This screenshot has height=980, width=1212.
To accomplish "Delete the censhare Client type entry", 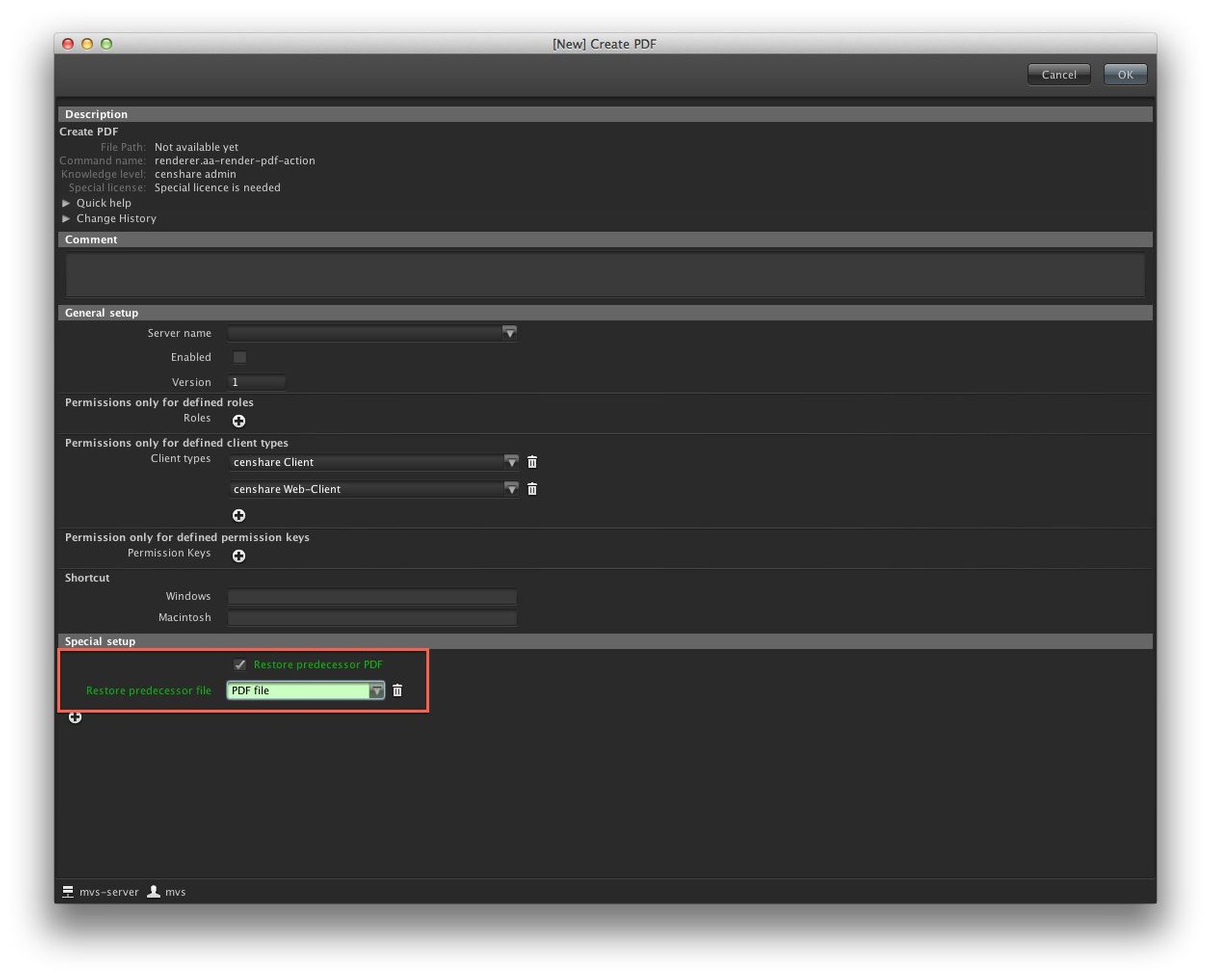I will 532,462.
